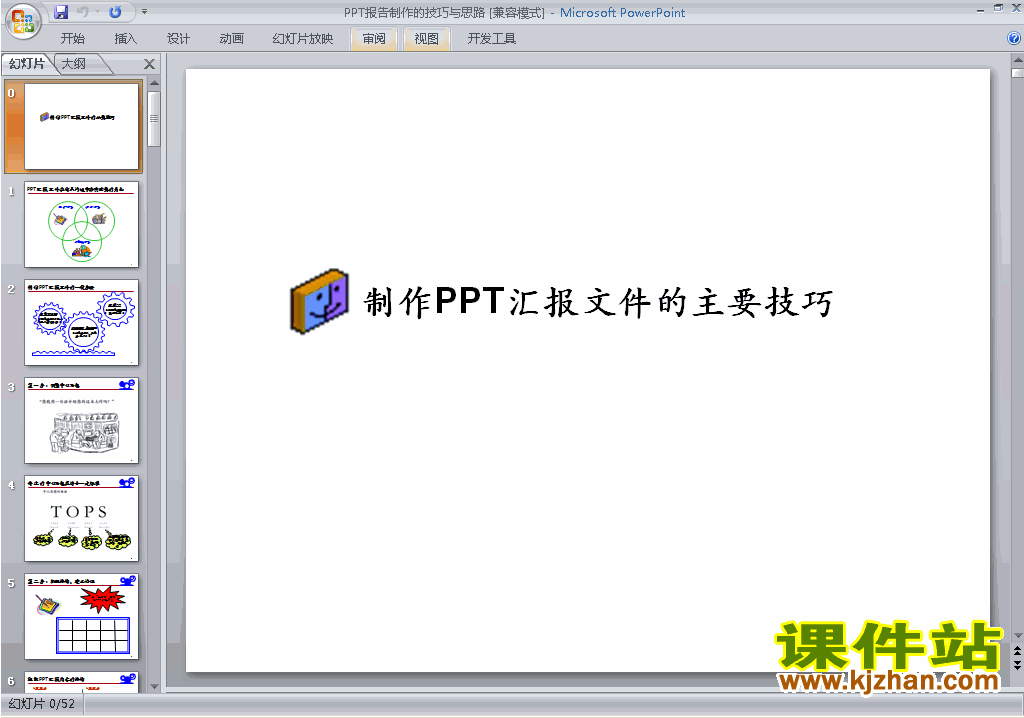This screenshot has height=718, width=1024.
Task: Close the PowerPoint window
Action: [x=1016, y=8]
